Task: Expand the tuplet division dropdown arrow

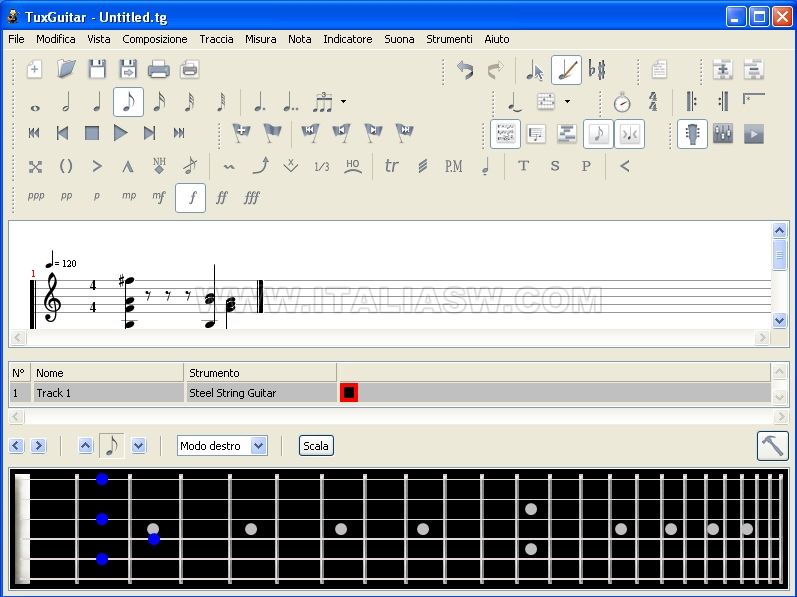Action: 343,102
